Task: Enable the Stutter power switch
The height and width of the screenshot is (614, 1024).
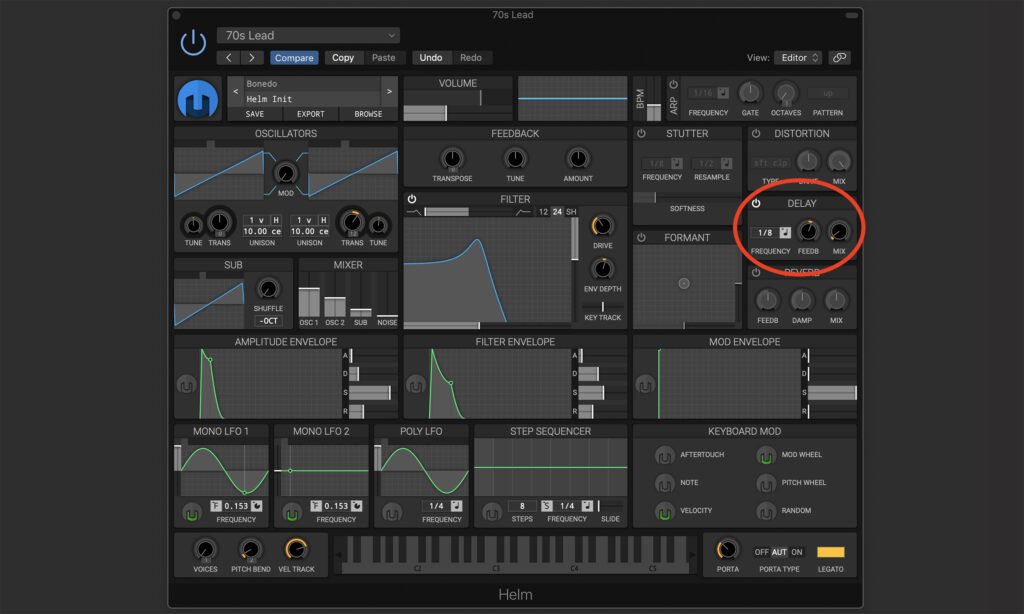Action: pos(641,133)
